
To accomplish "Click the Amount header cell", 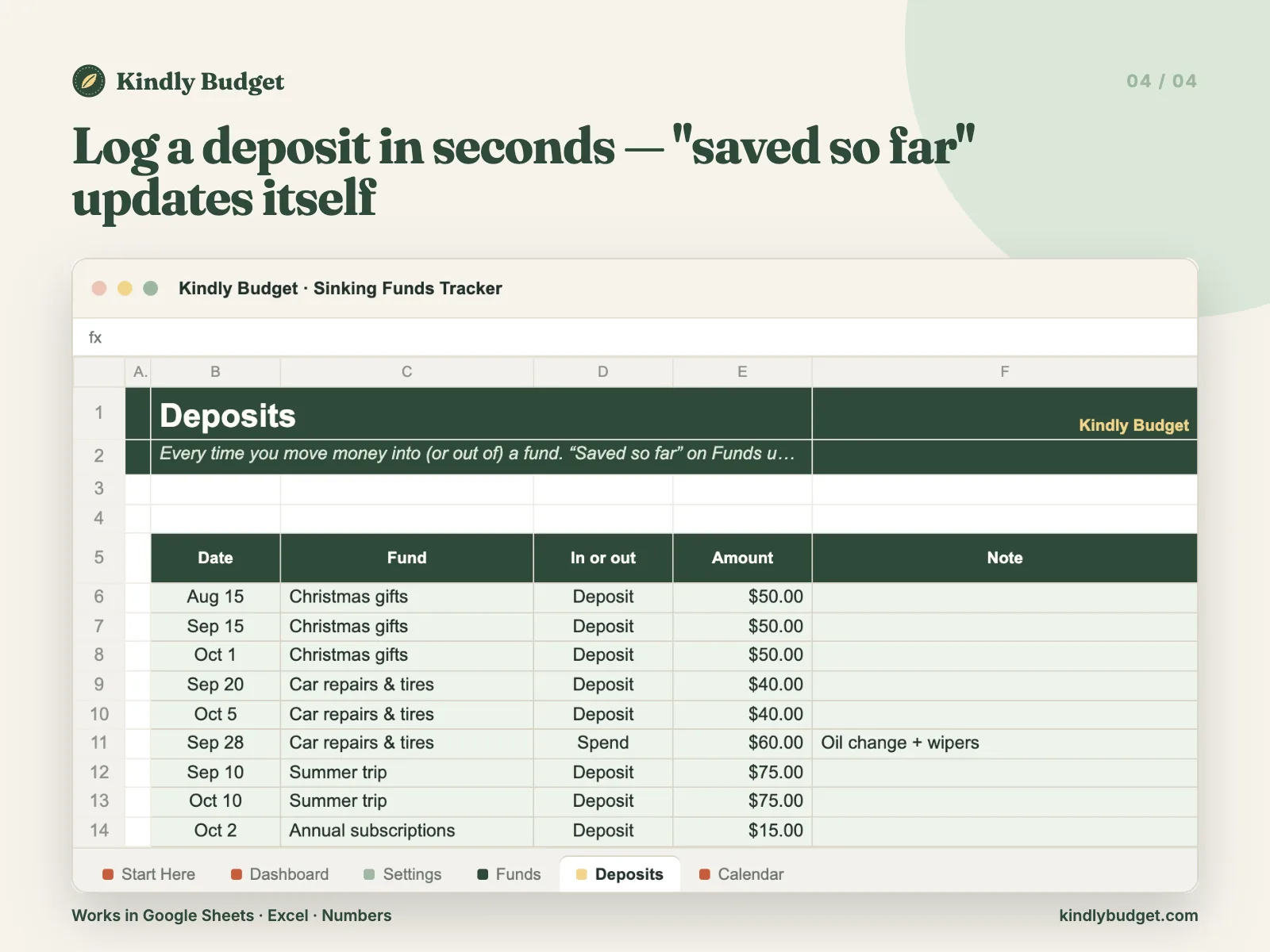I will 742,558.
